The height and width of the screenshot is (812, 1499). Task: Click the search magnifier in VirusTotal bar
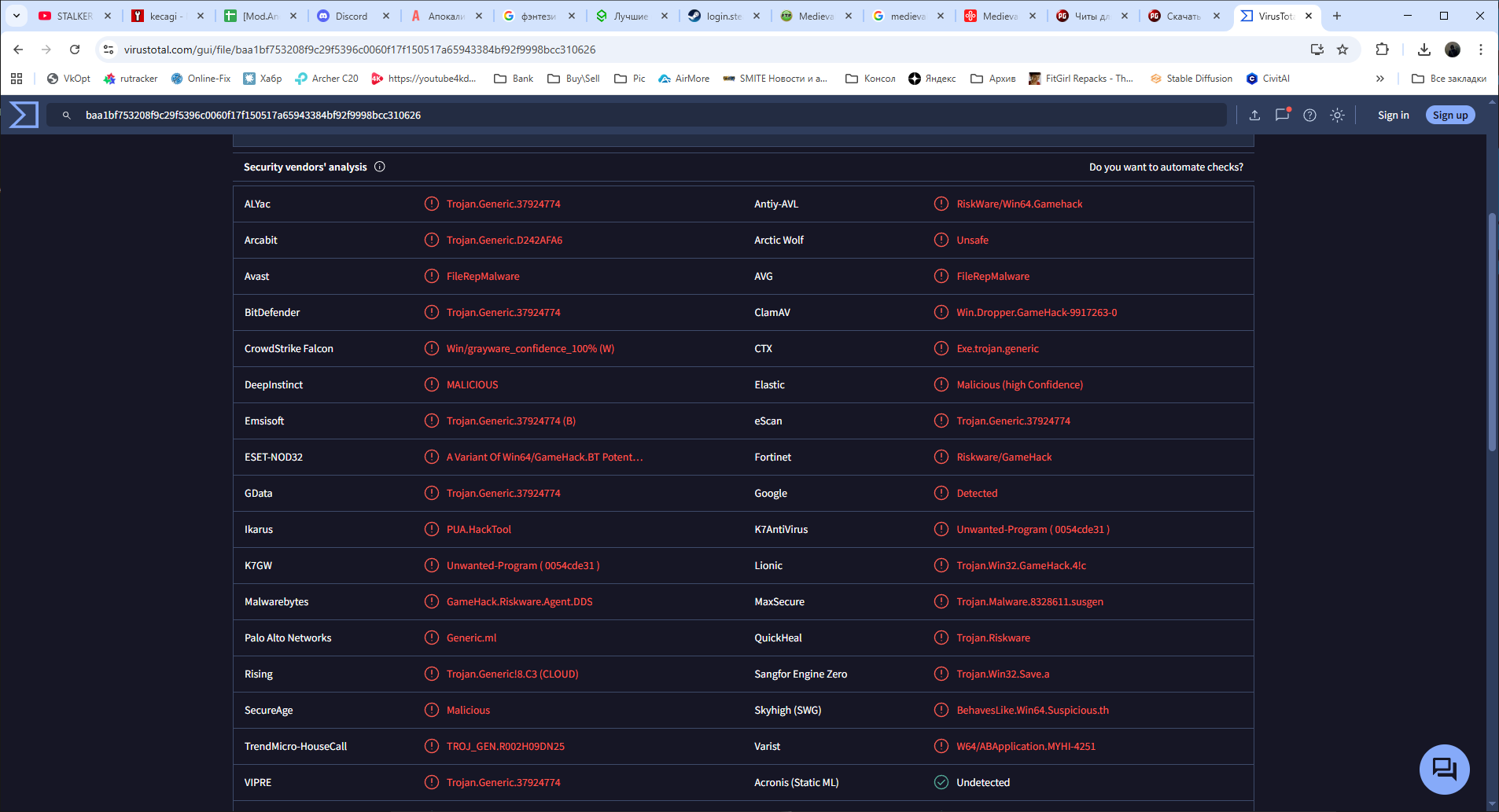[67, 115]
